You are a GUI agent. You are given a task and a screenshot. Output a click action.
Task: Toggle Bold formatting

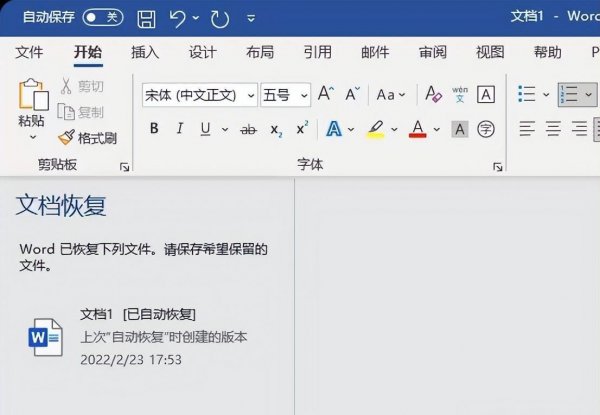(x=154, y=129)
